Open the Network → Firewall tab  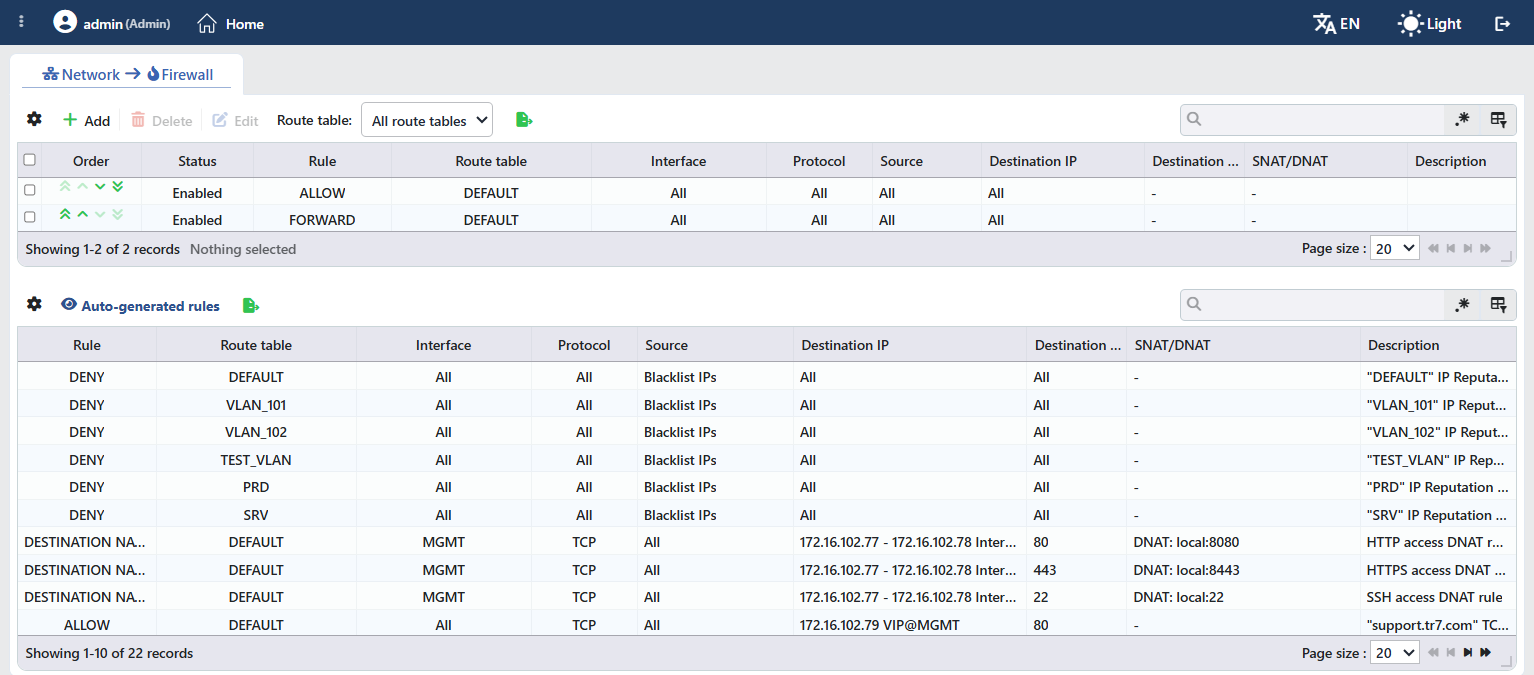pos(127,74)
